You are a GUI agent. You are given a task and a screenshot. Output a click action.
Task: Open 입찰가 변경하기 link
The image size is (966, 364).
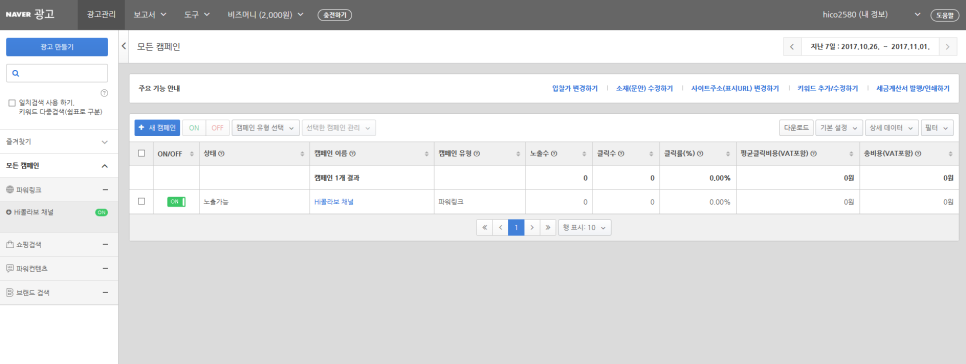[575, 89]
